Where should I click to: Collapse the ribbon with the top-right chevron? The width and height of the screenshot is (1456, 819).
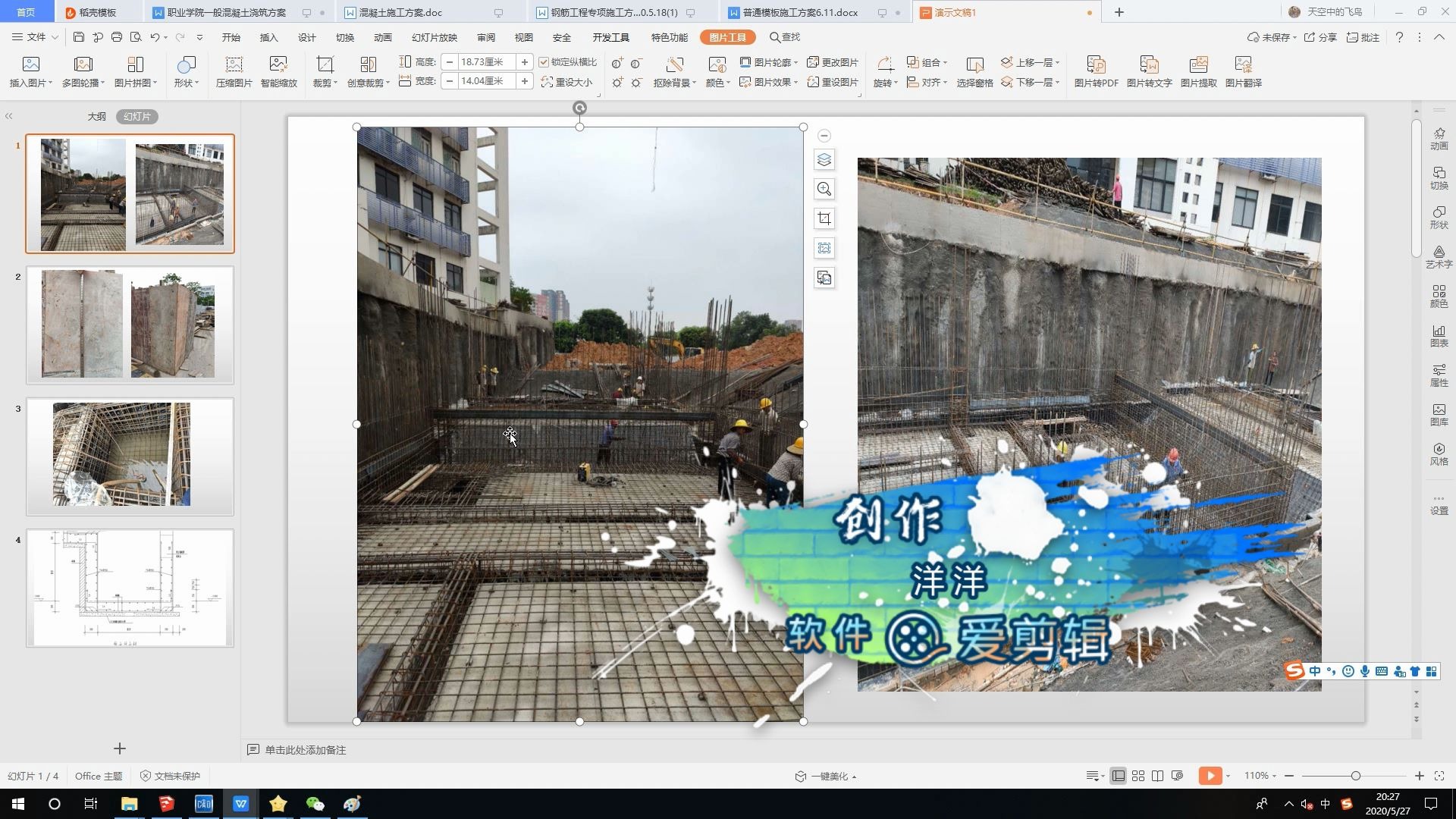[1439, 37]
